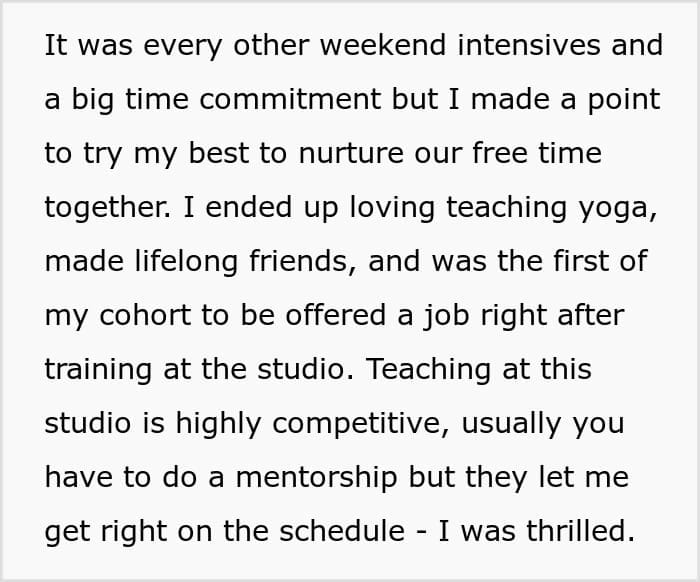
Task: Click the word "usually"
Action: pos(511,423)
